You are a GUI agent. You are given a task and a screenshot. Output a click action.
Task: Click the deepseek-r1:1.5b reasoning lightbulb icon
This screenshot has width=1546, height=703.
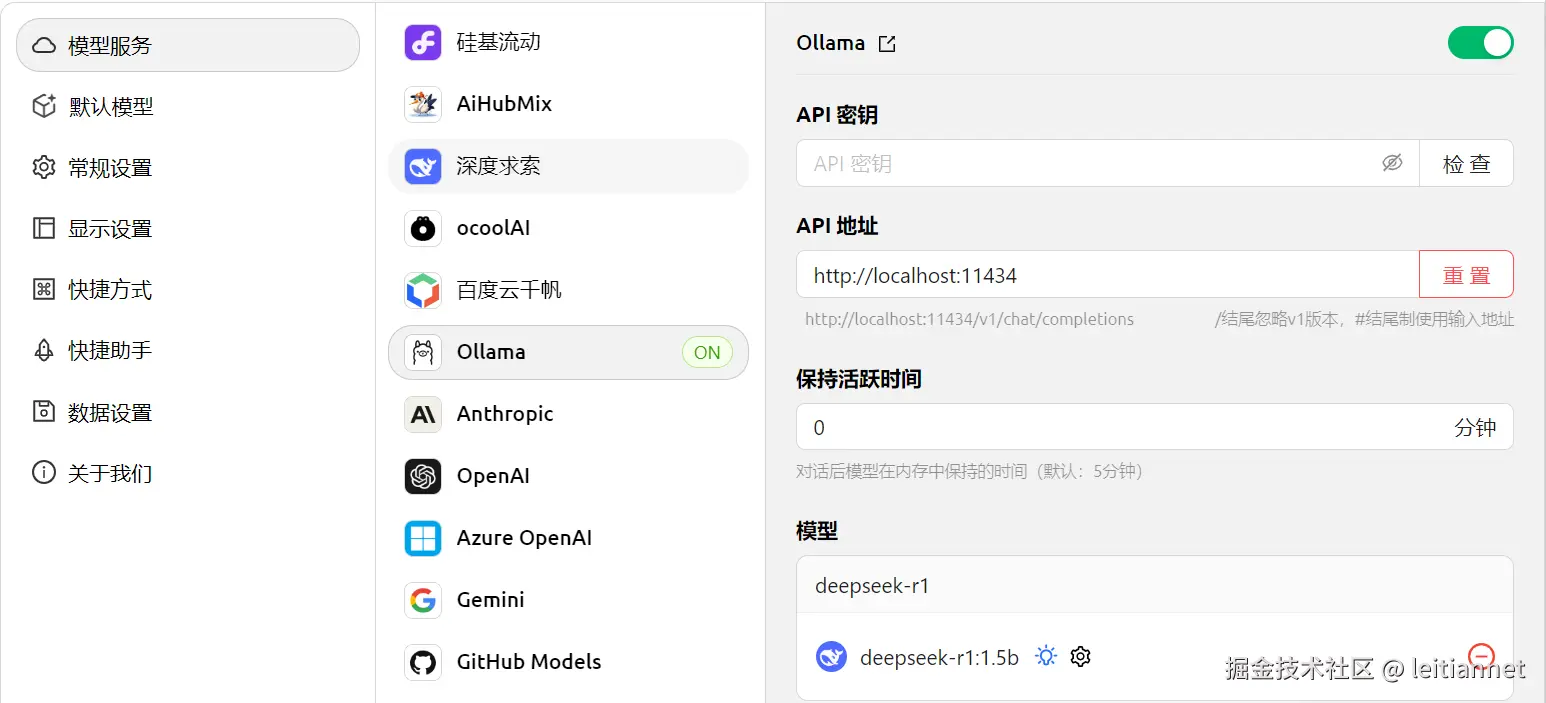pyautogui.click(x=1046, y=657)
